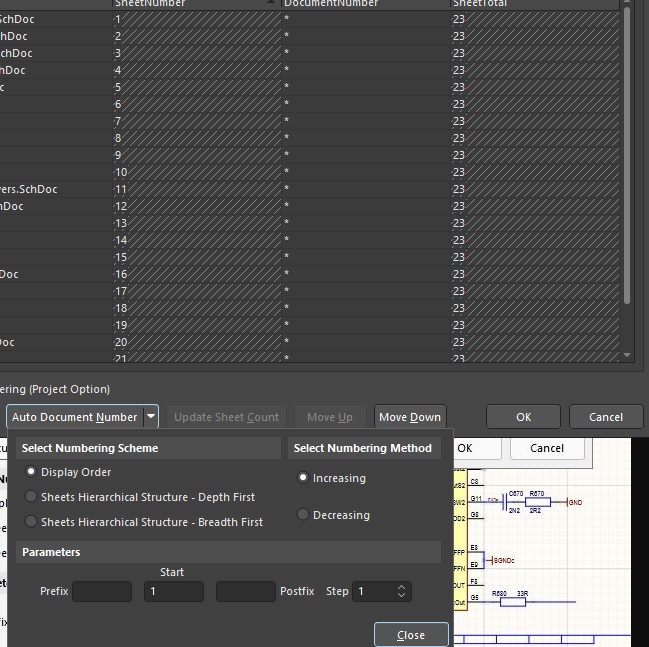Click SheetTotal cell in sheet 18 row
The height and width of the screenshot is (647, 649).
(x=535, y=308)
